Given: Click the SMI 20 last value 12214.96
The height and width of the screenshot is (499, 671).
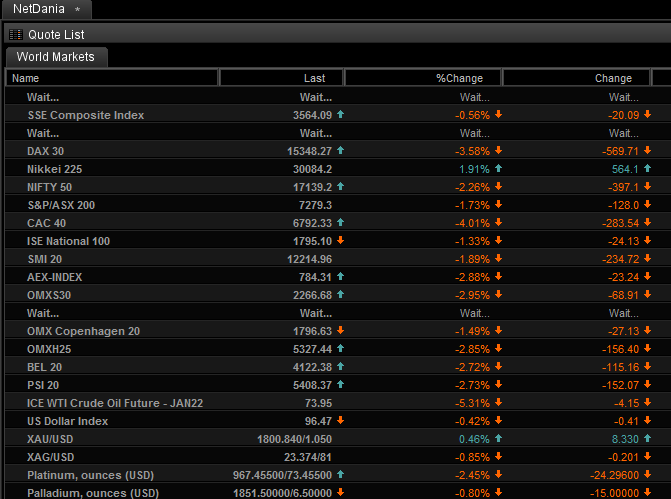Looking at the screenshot, I should 309,259.
